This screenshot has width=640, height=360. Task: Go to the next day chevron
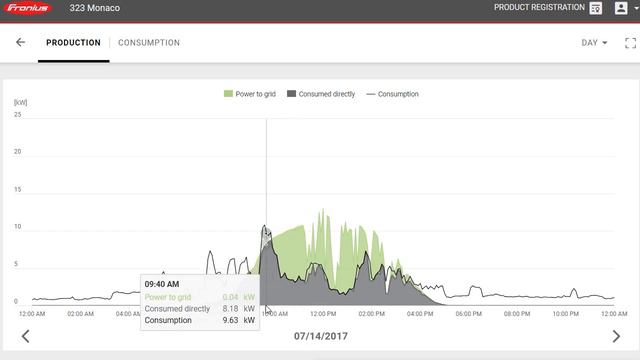[x=616, y=336]
